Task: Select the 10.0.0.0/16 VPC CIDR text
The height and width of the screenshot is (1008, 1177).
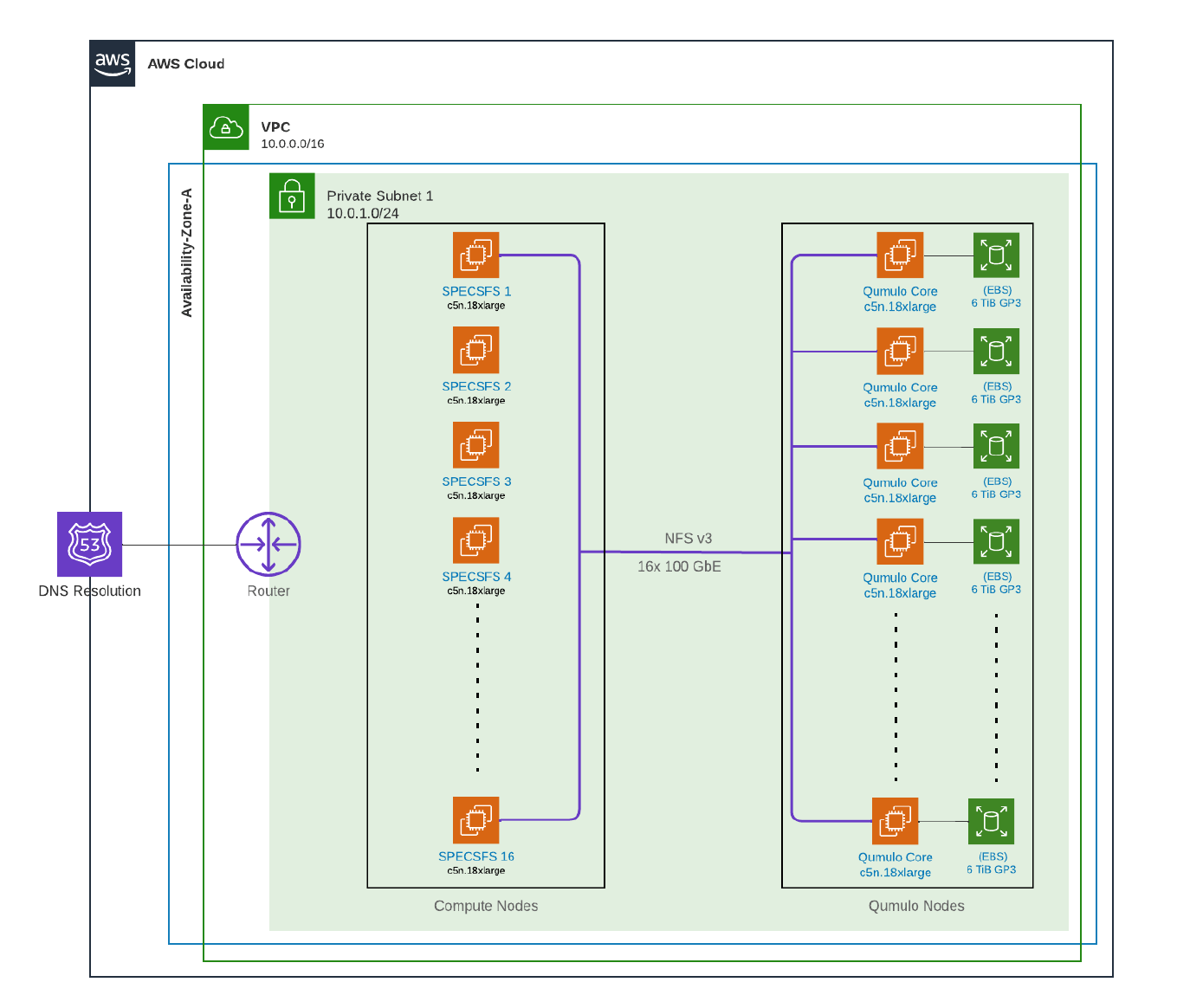Action: (293, 144)
